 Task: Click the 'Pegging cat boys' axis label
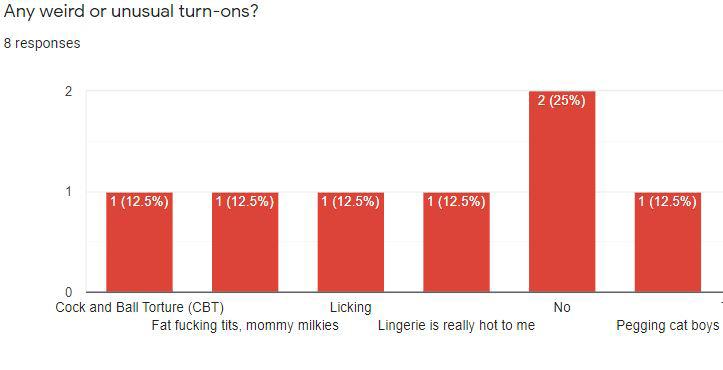[668, 325]
